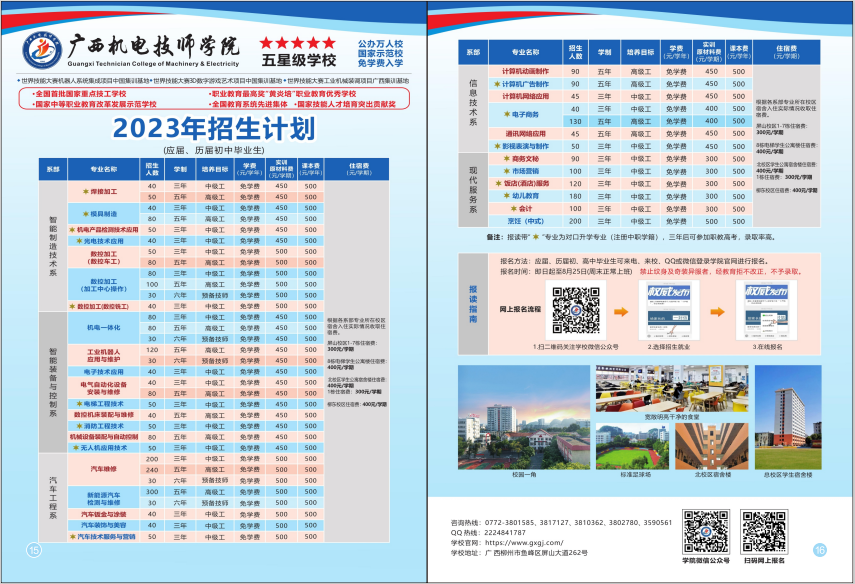Click the round college logo emblem
The image size is (855, 584).
(x=42, y=50)
